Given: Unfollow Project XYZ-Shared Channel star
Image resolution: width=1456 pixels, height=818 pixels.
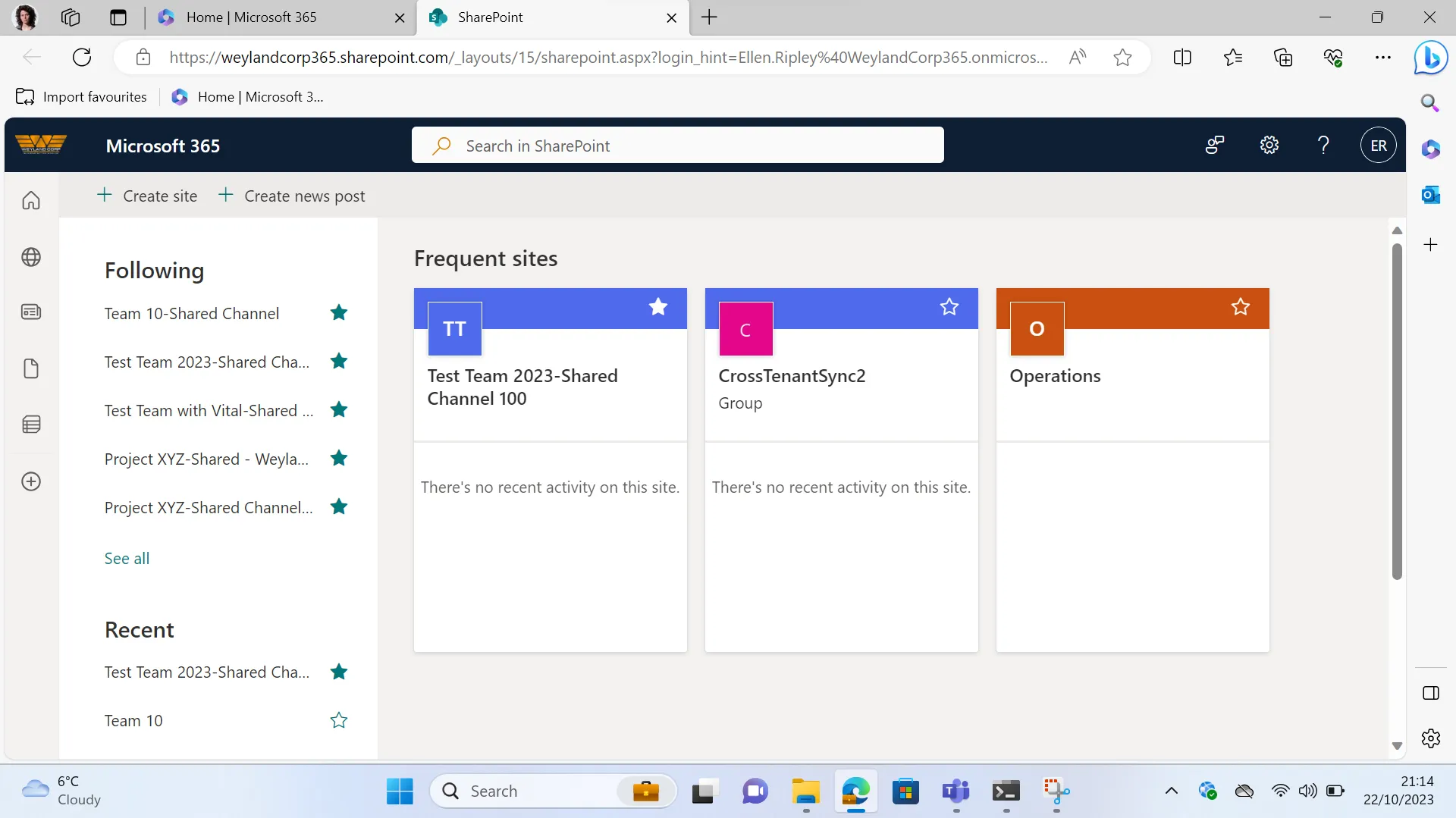Looking at the screenshot, I should pos(339,506).
